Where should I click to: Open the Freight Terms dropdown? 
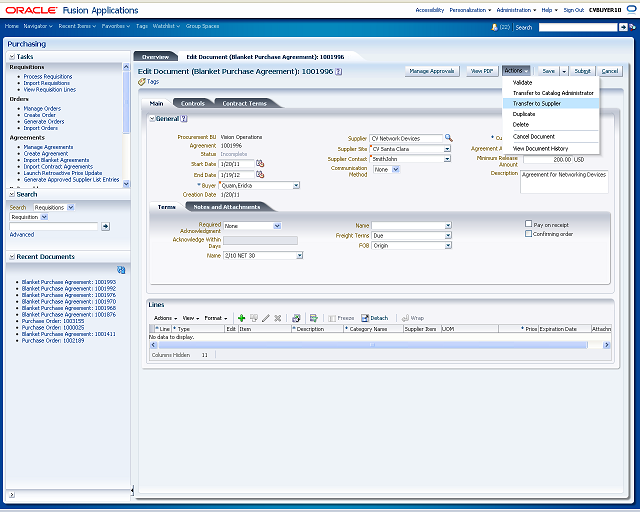click(448, 236)
